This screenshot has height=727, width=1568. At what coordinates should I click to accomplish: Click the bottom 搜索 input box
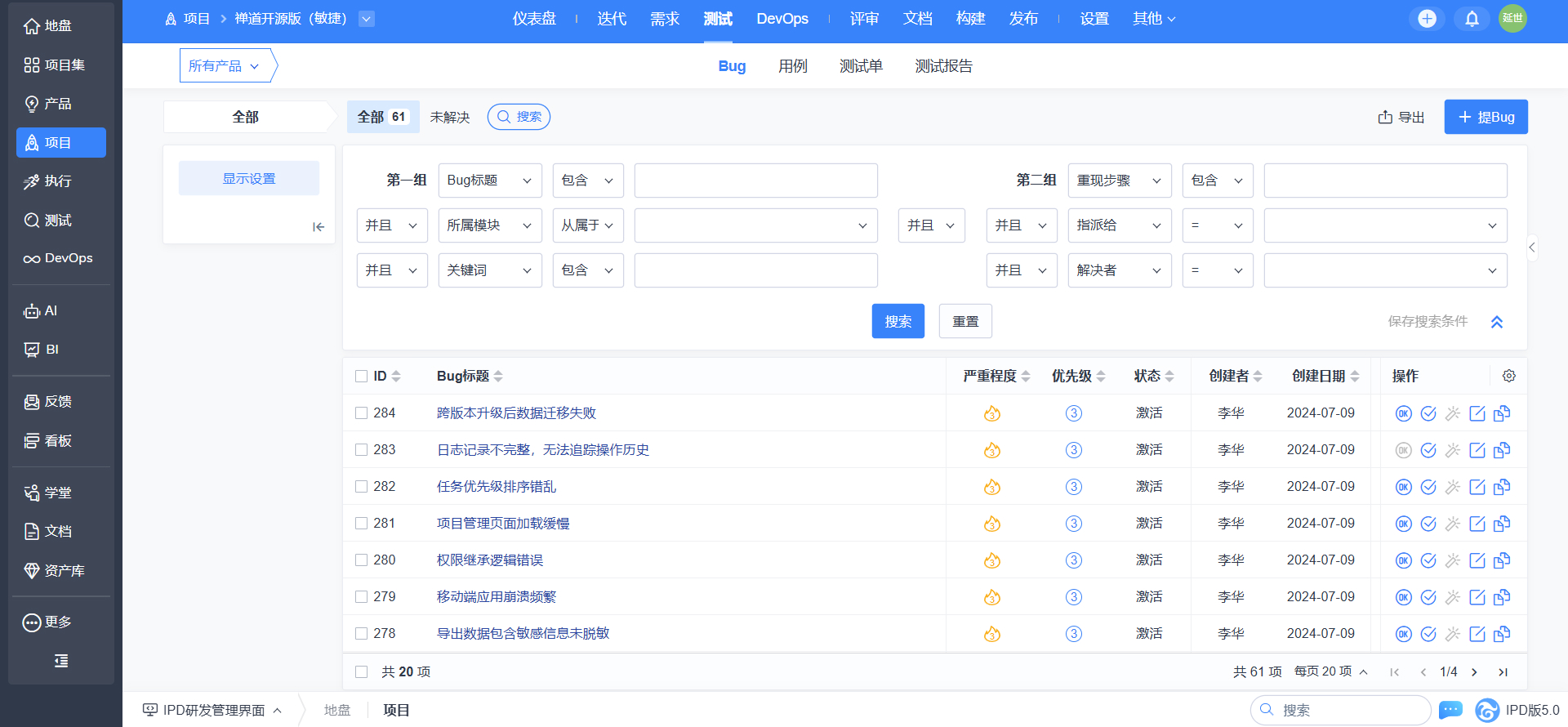click(1341, 710)
